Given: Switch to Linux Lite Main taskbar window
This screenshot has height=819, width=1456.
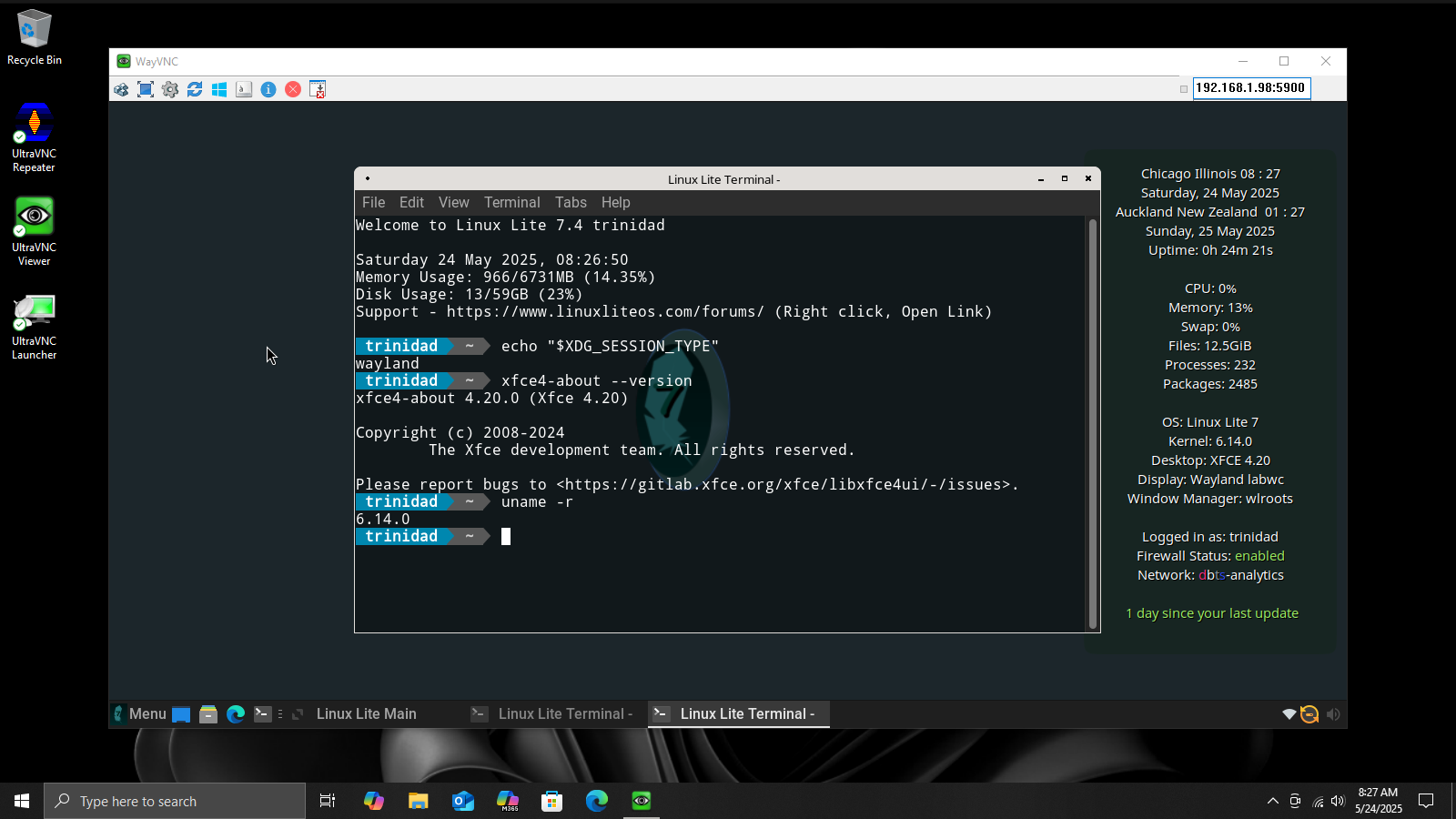Looking at the screenshot, I should click(x=366, y=714).
